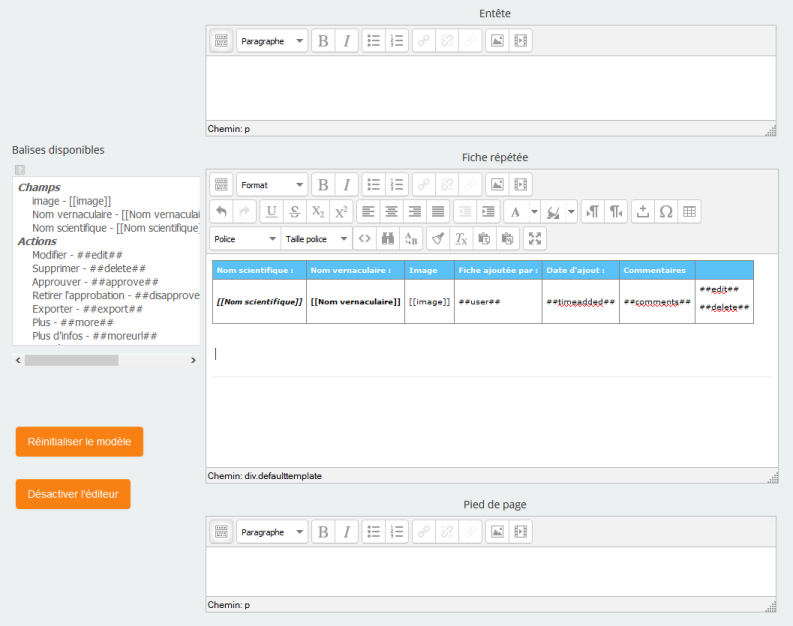Insert image in the Fiche répétée editor

(498, 185)
